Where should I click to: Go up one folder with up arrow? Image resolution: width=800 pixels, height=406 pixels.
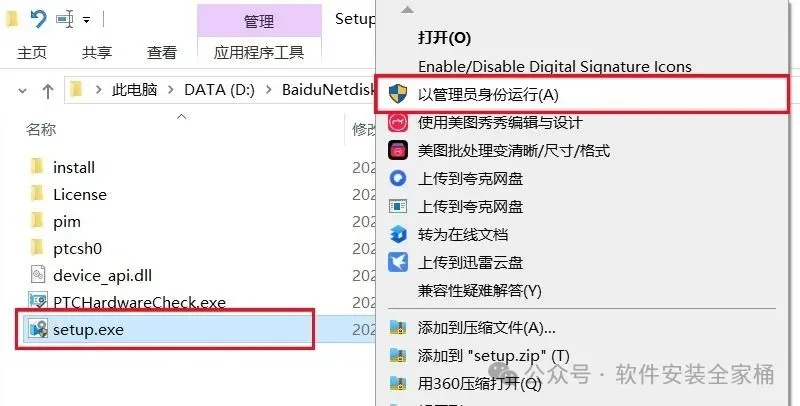48,91
